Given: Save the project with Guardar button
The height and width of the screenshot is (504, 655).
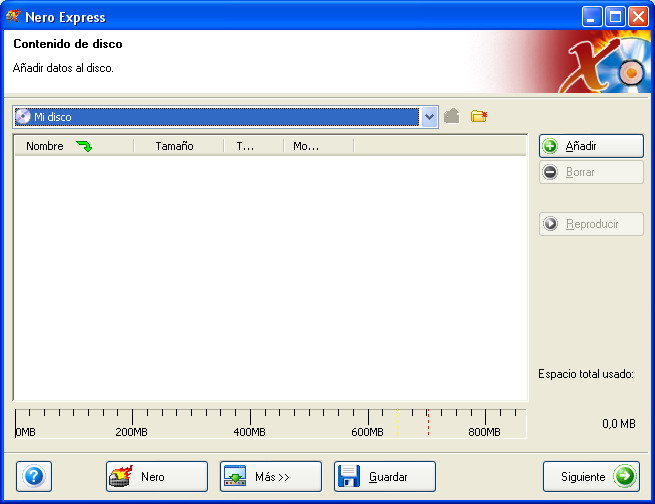Looking at the screenshot, I should coord(385,476).
